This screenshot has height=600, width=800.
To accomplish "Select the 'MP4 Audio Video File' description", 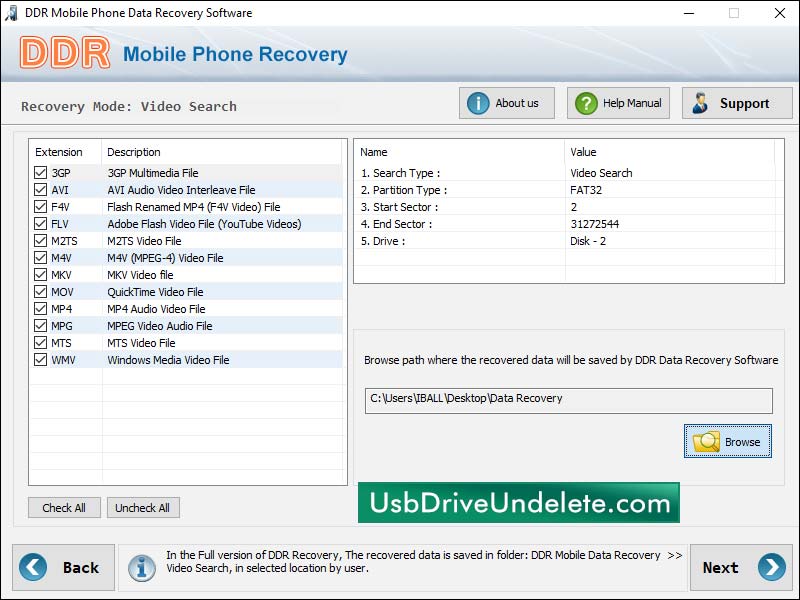I will coord(156,309).
